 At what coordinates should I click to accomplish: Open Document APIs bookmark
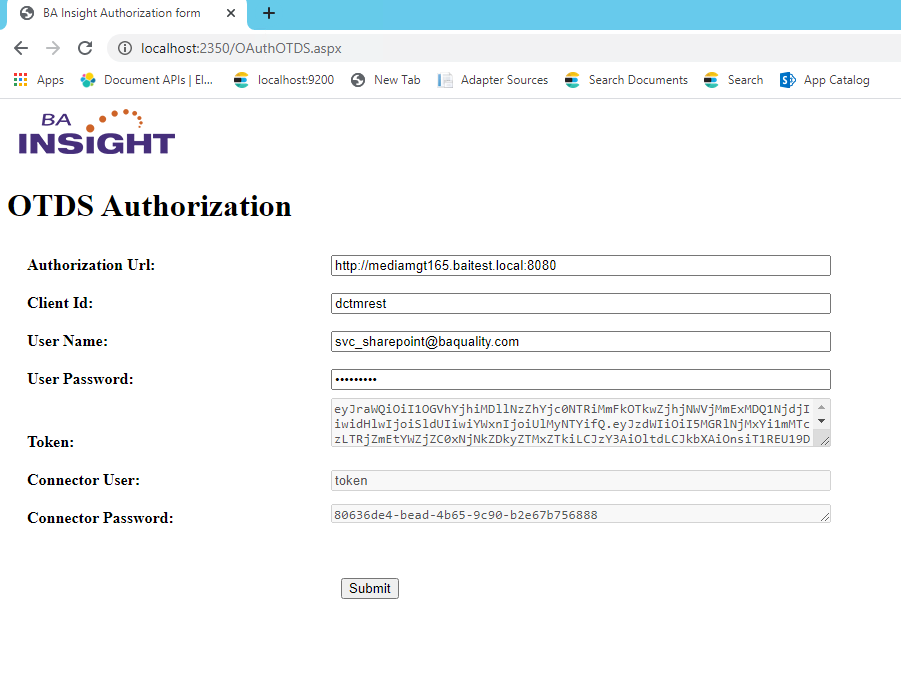coord(147,80)
